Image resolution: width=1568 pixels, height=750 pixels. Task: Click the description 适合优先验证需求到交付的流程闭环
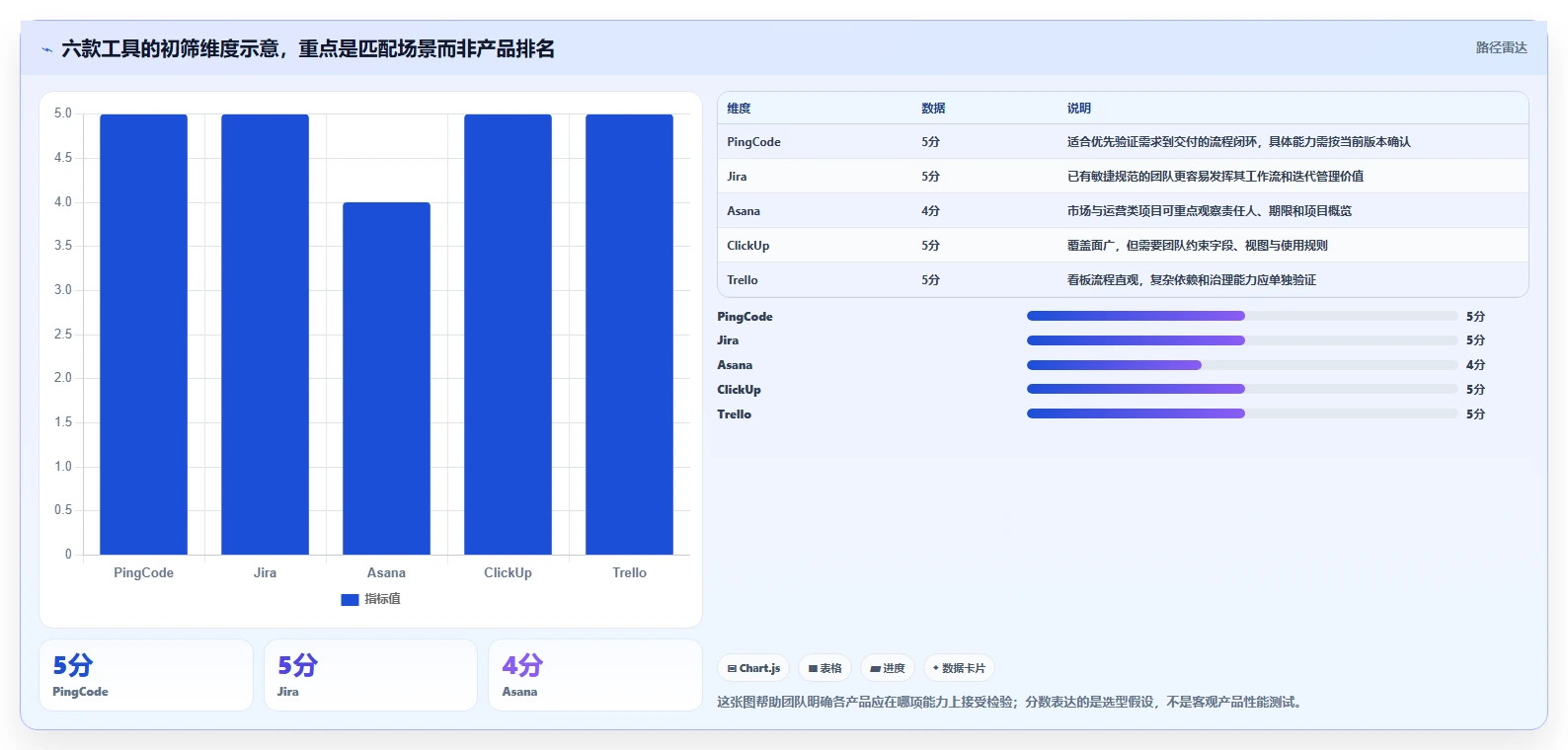(x=1238, y=142)
